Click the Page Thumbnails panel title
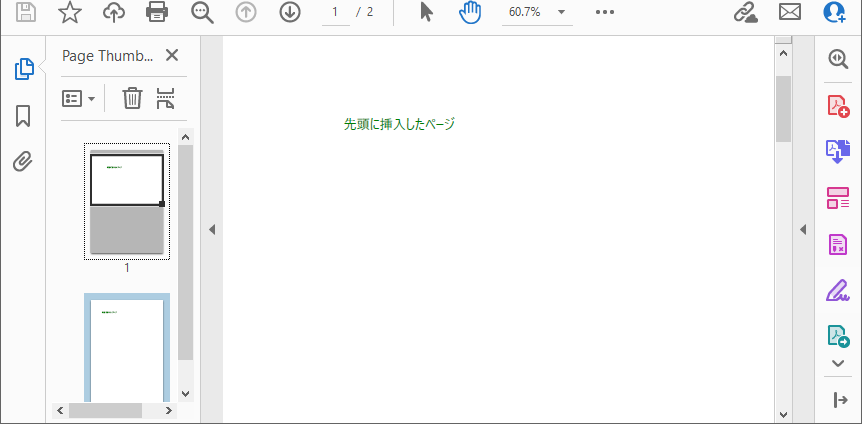The image size is (862, 424). pyautogui.click(x=108, y=56)
